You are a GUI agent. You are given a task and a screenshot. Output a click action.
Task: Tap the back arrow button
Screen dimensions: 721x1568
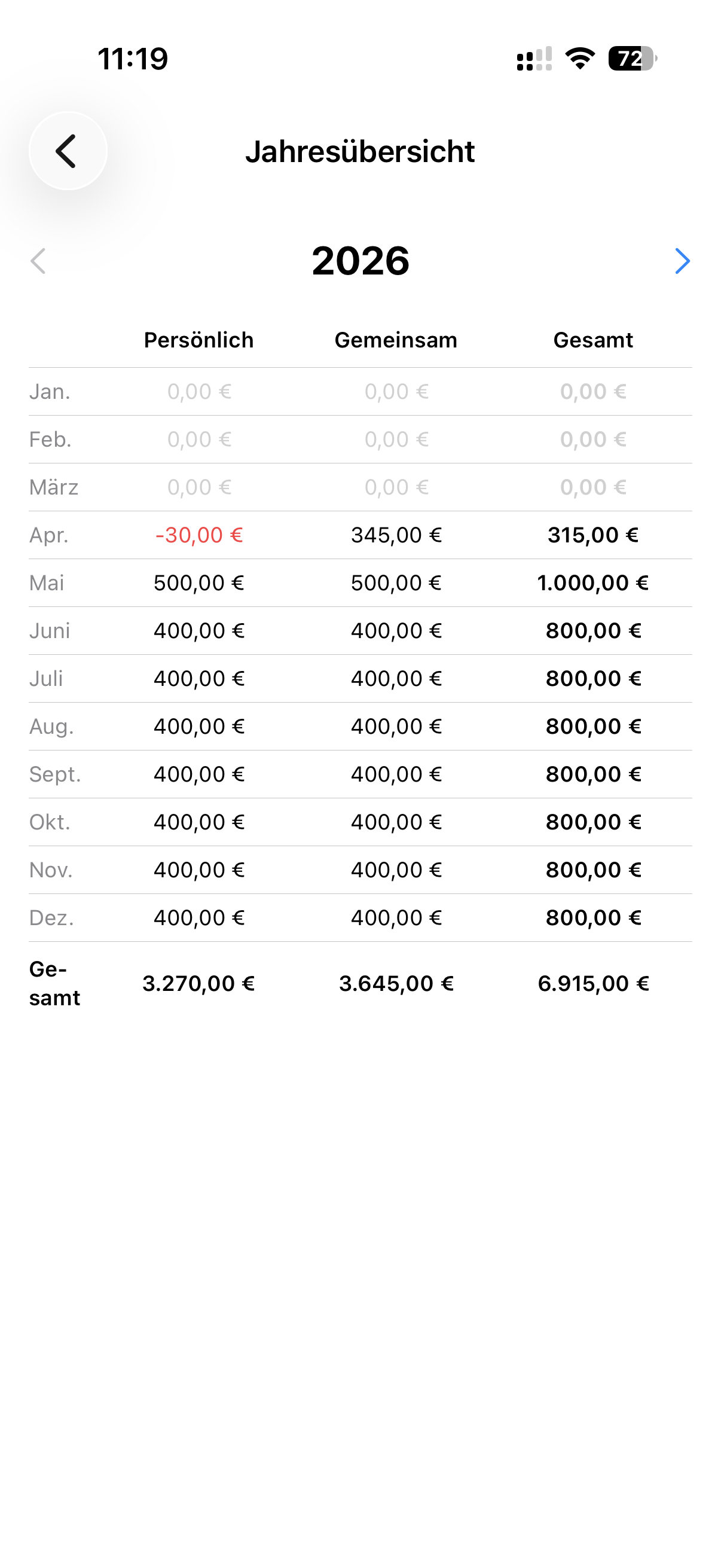(x=68, y=151)
